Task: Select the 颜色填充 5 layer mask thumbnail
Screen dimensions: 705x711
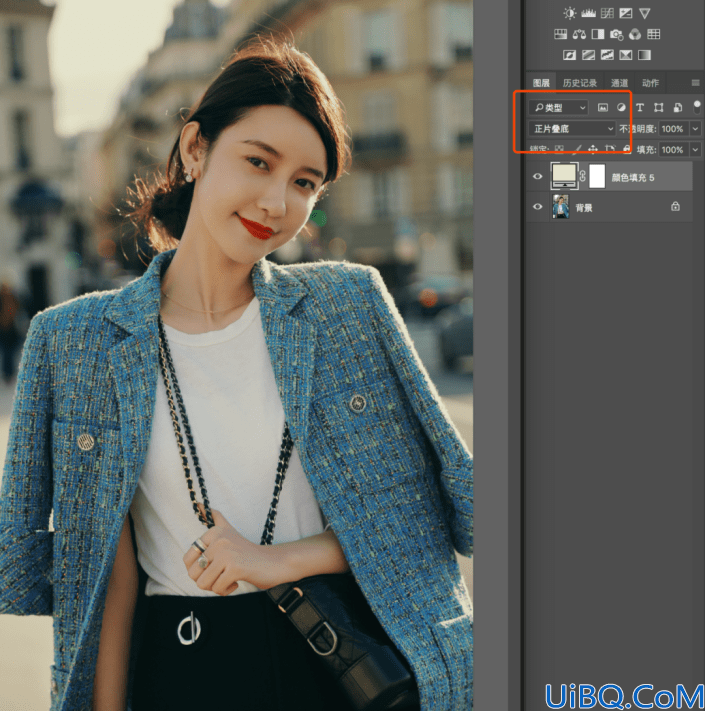Action: (597, 176)
